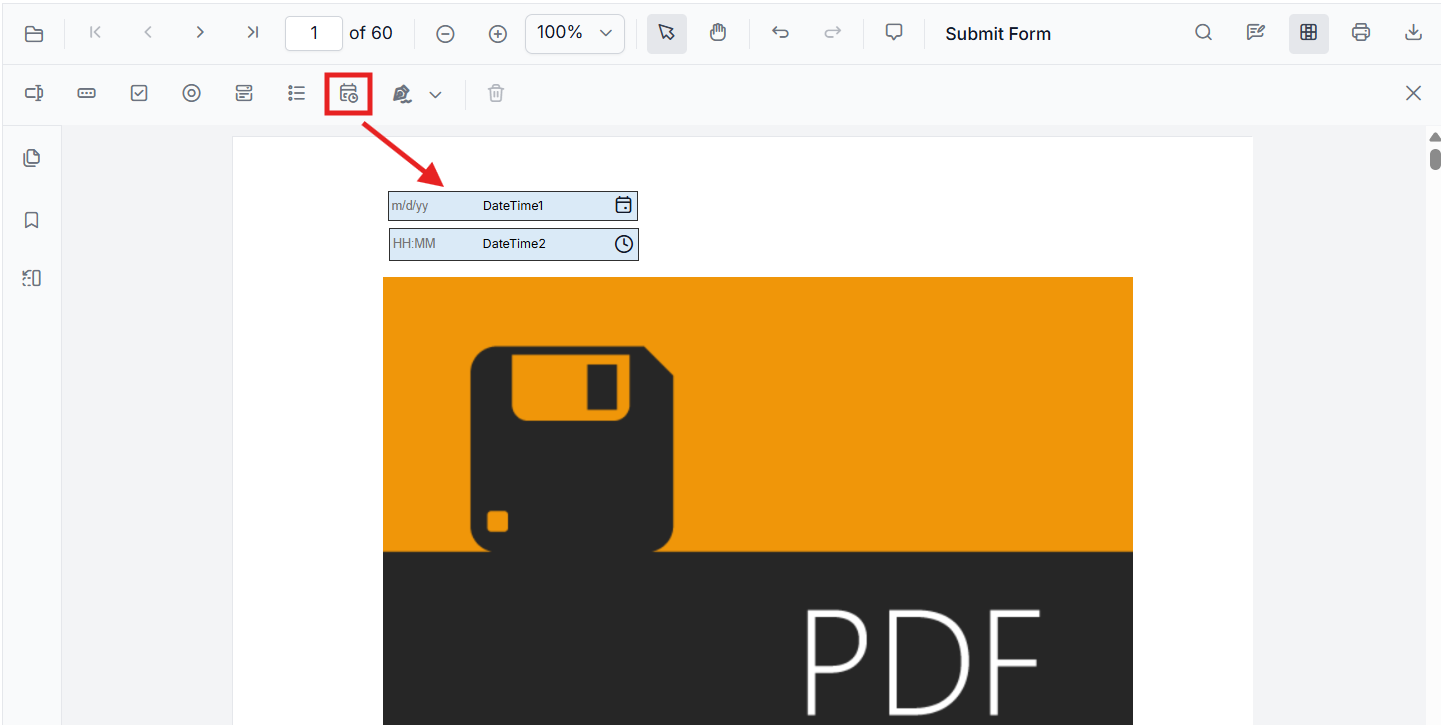Open the bookmarks panel
This screenshot has height=725, width=1441.
(32, 220)
